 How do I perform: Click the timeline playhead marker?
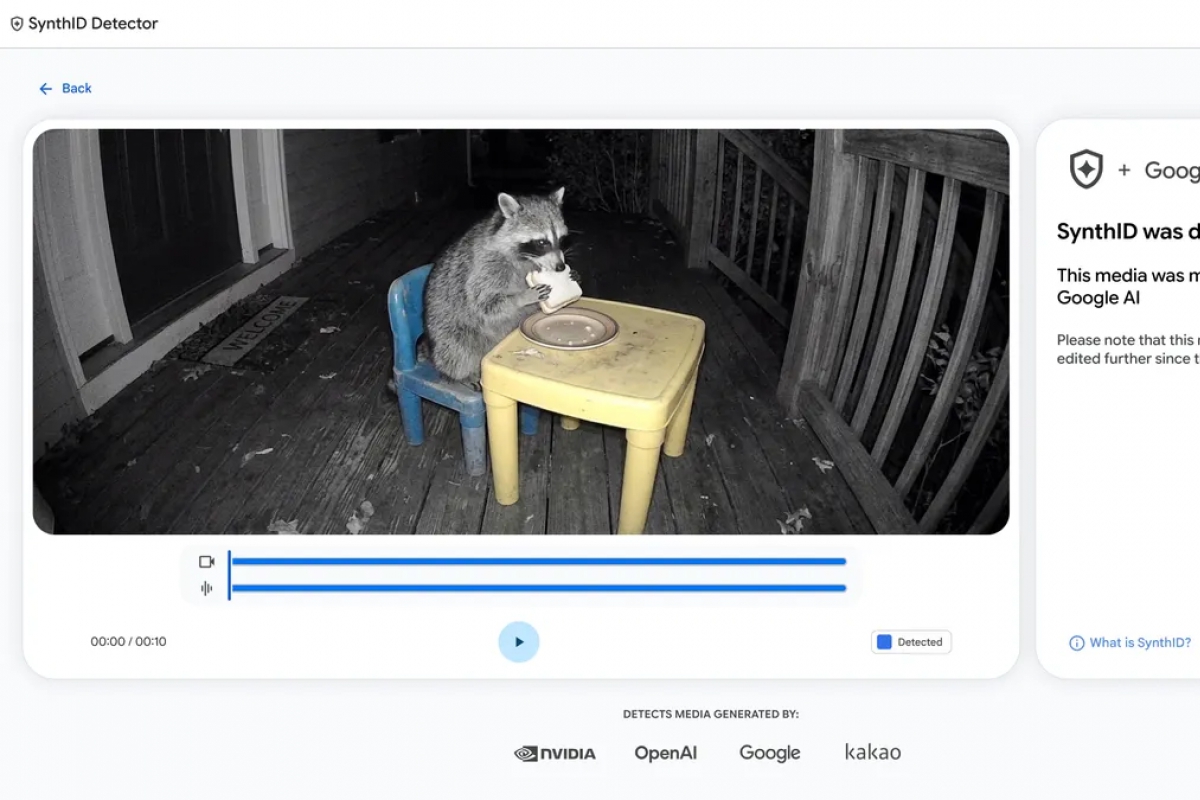(229, 575)
